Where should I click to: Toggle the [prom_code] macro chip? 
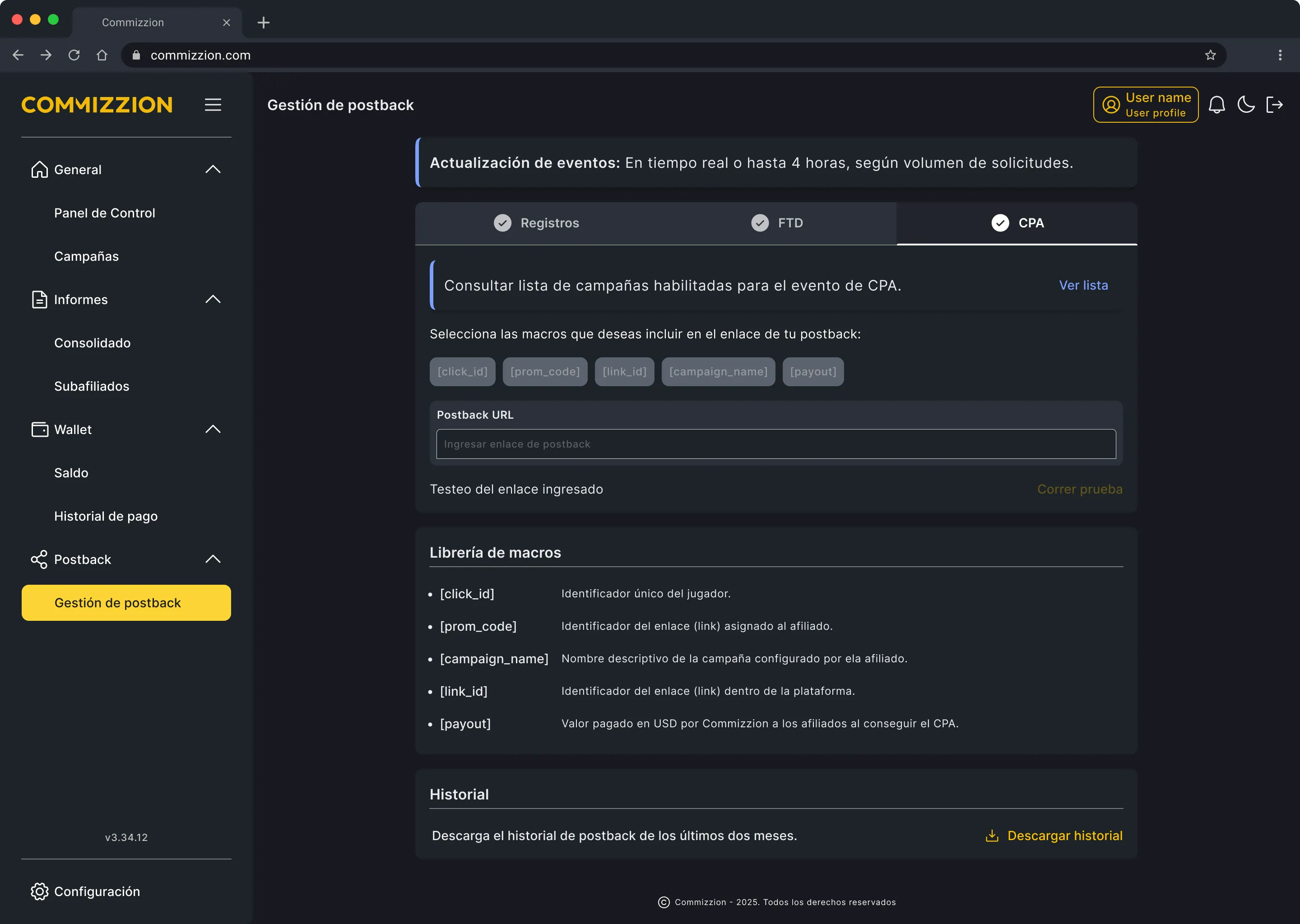[x=545, y=371]
